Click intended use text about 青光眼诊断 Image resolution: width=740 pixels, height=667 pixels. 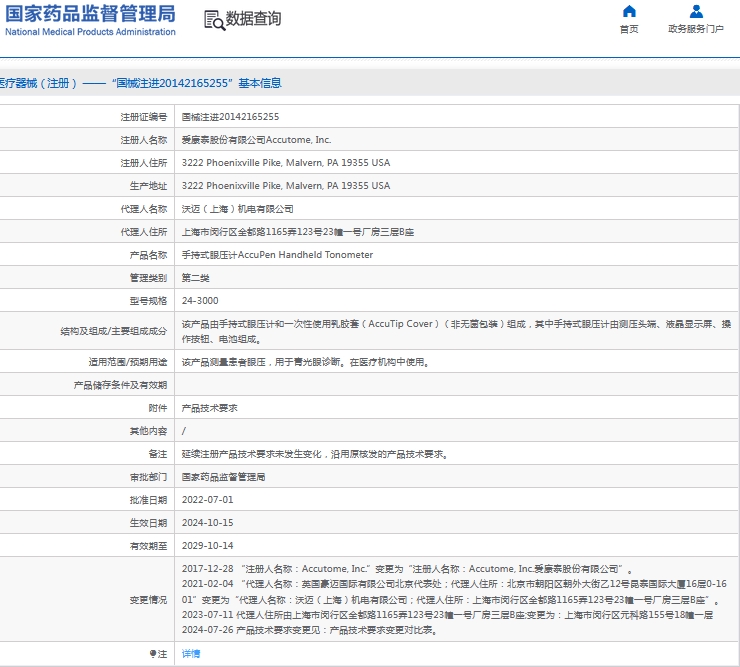point(305,362)
